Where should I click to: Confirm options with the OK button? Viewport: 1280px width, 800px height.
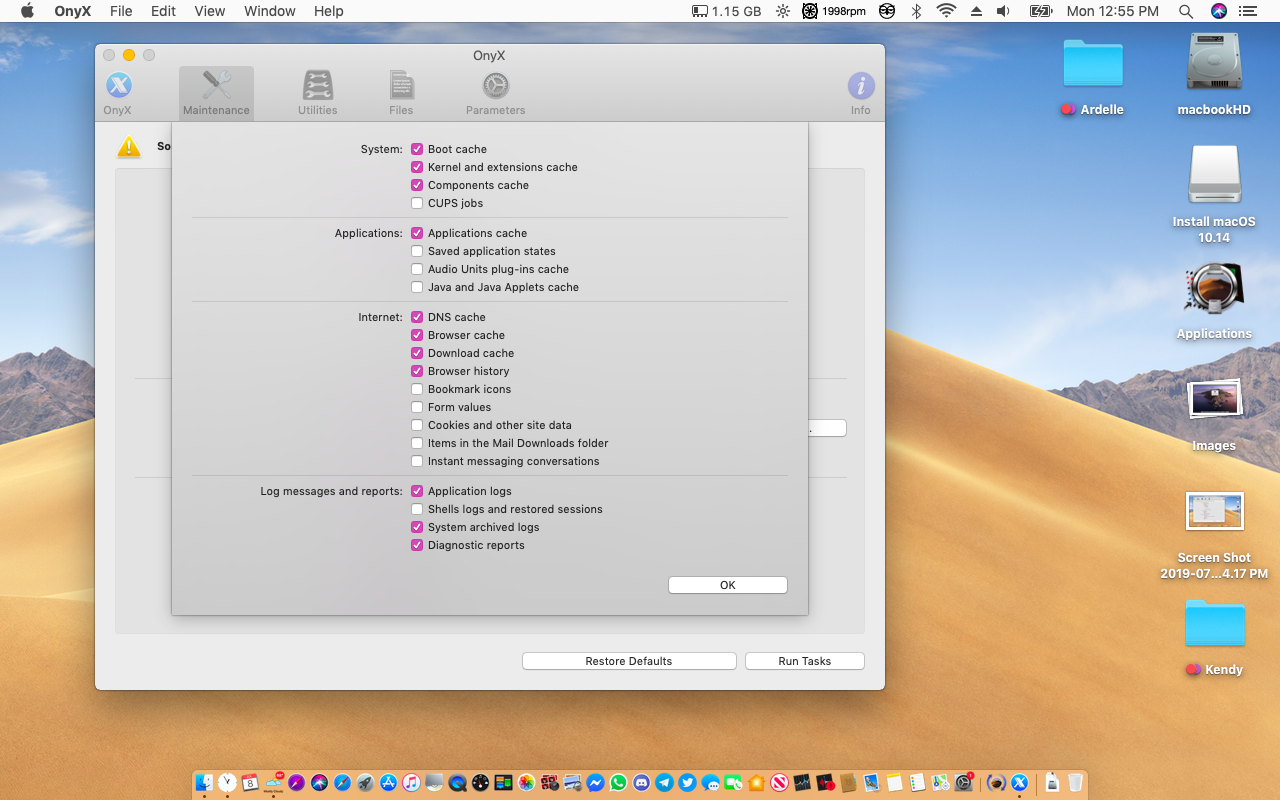pyautogui.click(x=728, y=585)
